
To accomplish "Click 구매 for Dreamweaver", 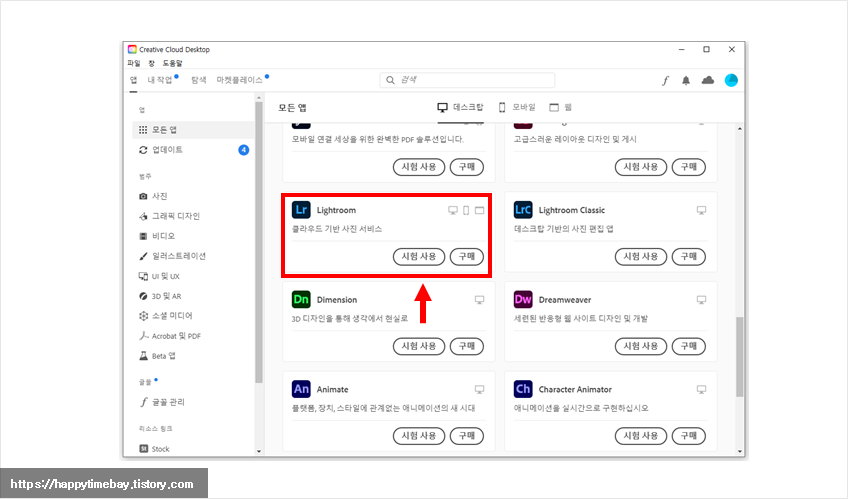I will click(x=688, y=347).
